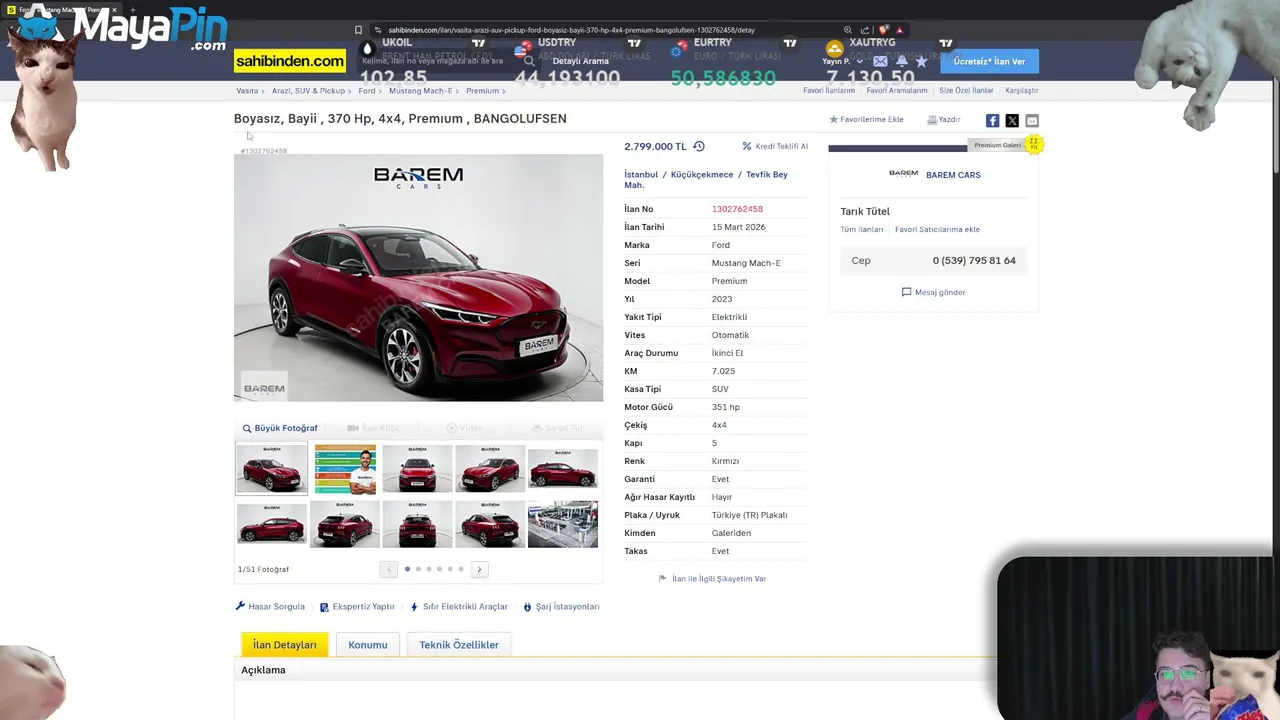Click phone number 0 (539) 795 81 64

point(974,261)
